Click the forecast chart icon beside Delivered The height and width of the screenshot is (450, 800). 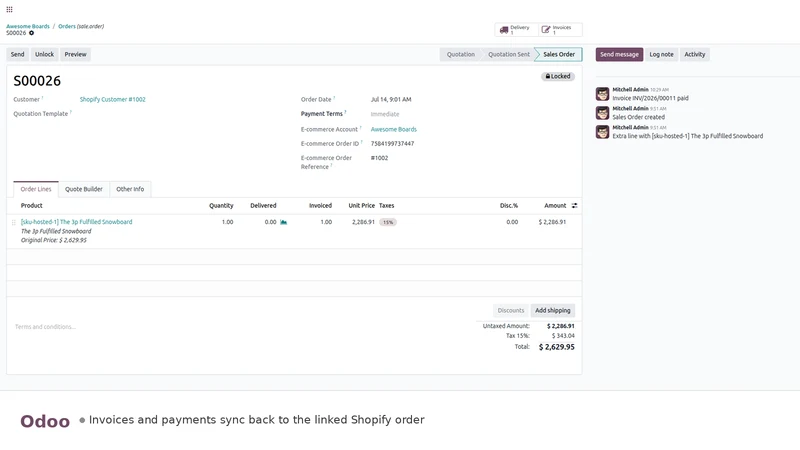point(284,222)
